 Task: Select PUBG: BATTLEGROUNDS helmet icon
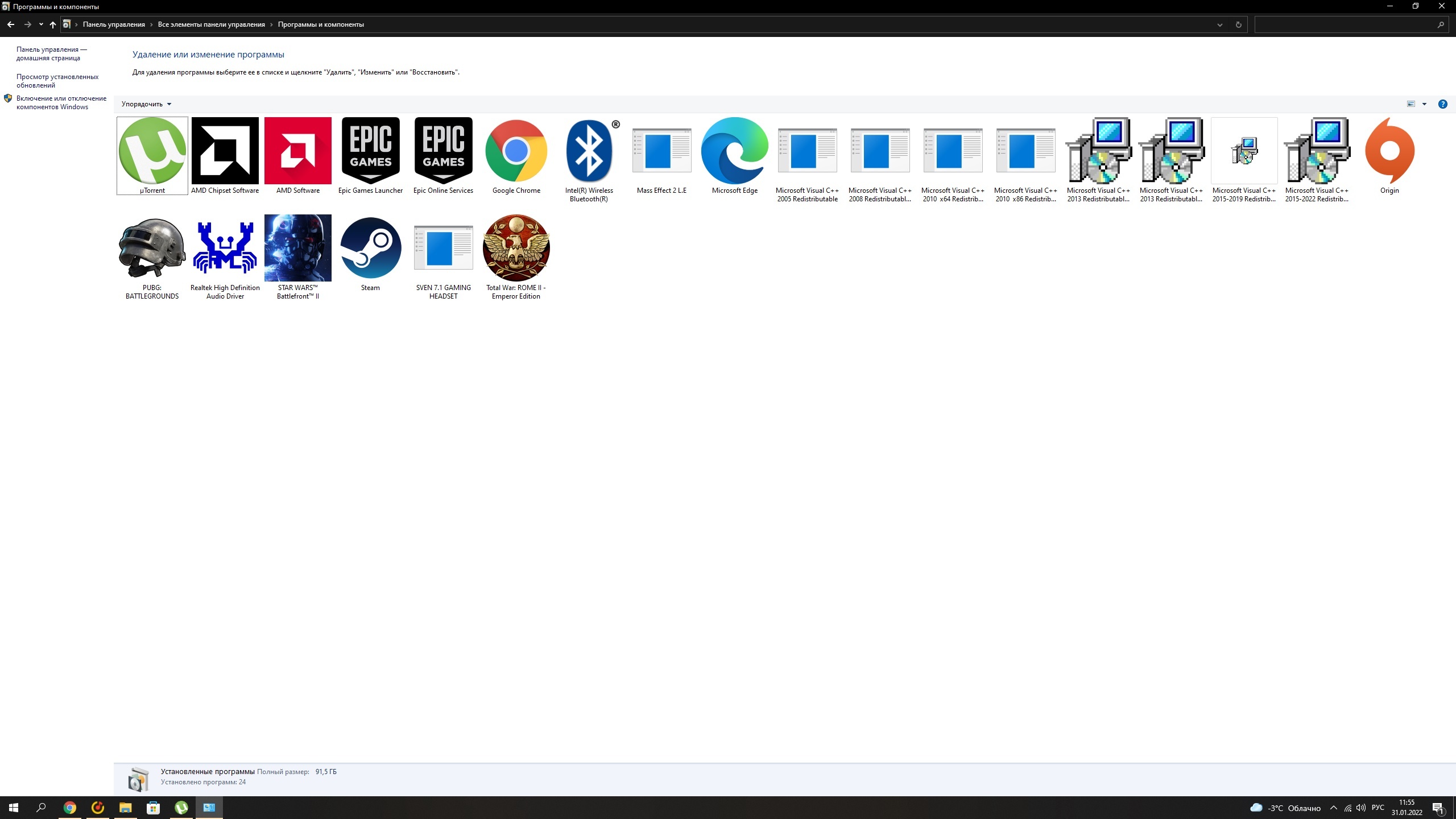point(152,249)
